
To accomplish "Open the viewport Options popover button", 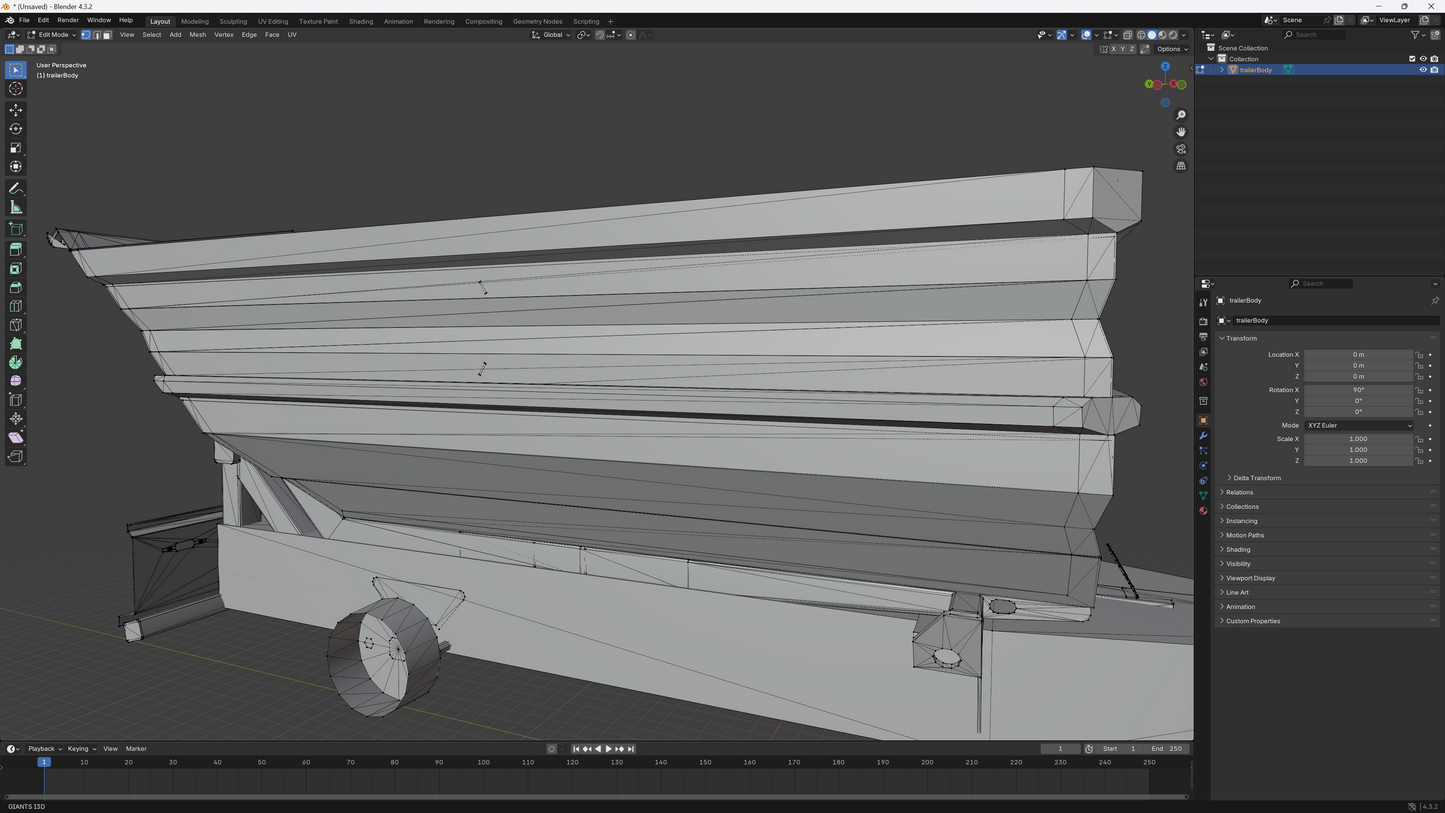I will pyautogui.click(x=1171, y=49).
